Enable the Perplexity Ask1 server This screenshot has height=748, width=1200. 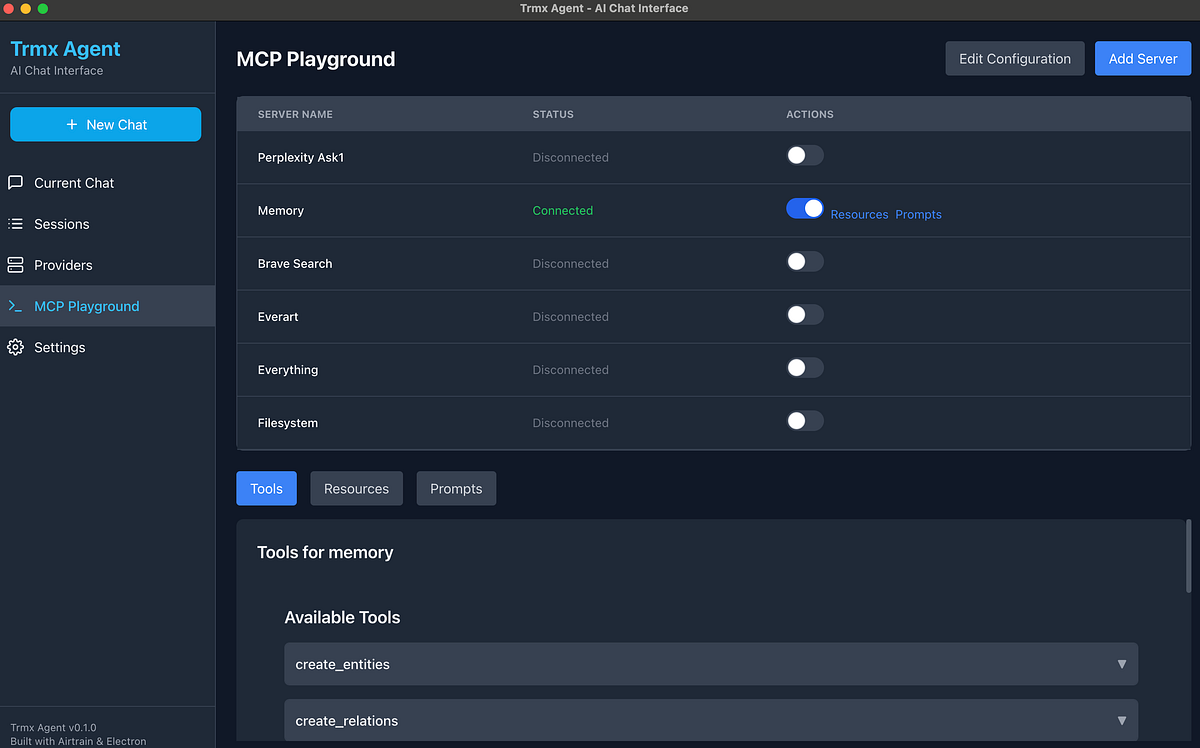tap(805, 155)
